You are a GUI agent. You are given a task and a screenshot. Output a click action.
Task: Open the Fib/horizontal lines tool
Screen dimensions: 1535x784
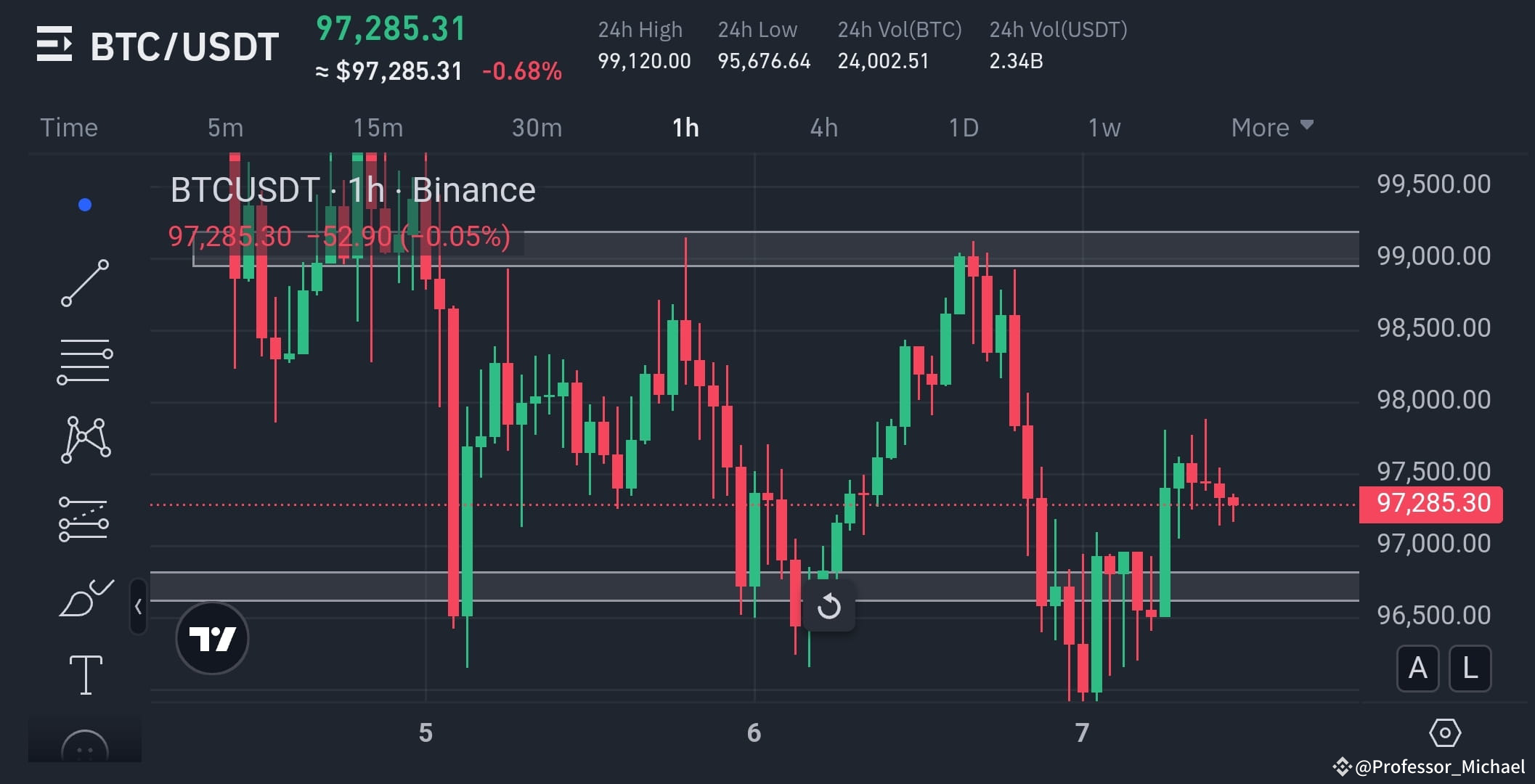pyautogui.click(x=85, y=359)
